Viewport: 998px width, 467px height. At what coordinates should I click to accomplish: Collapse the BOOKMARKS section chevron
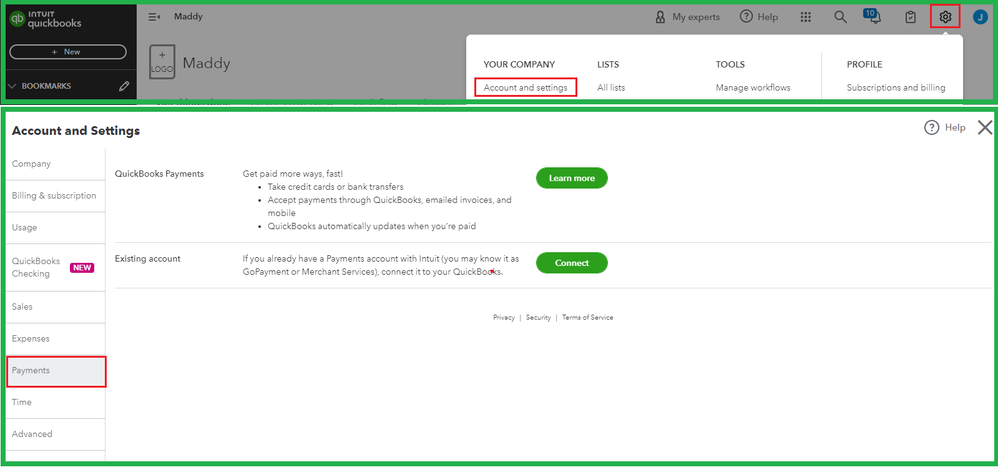click(11, 86)
